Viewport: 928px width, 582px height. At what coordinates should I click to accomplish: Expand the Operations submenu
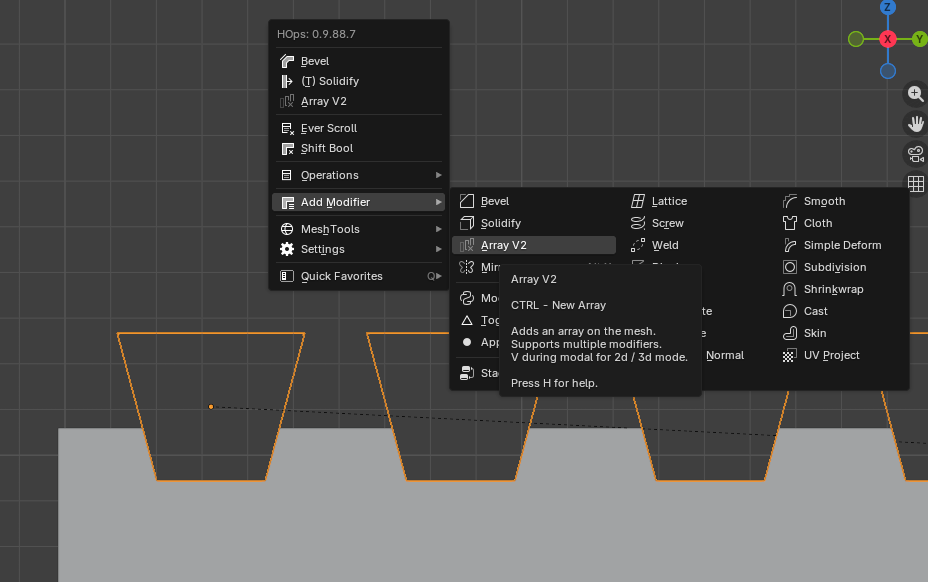coord(358,175)
